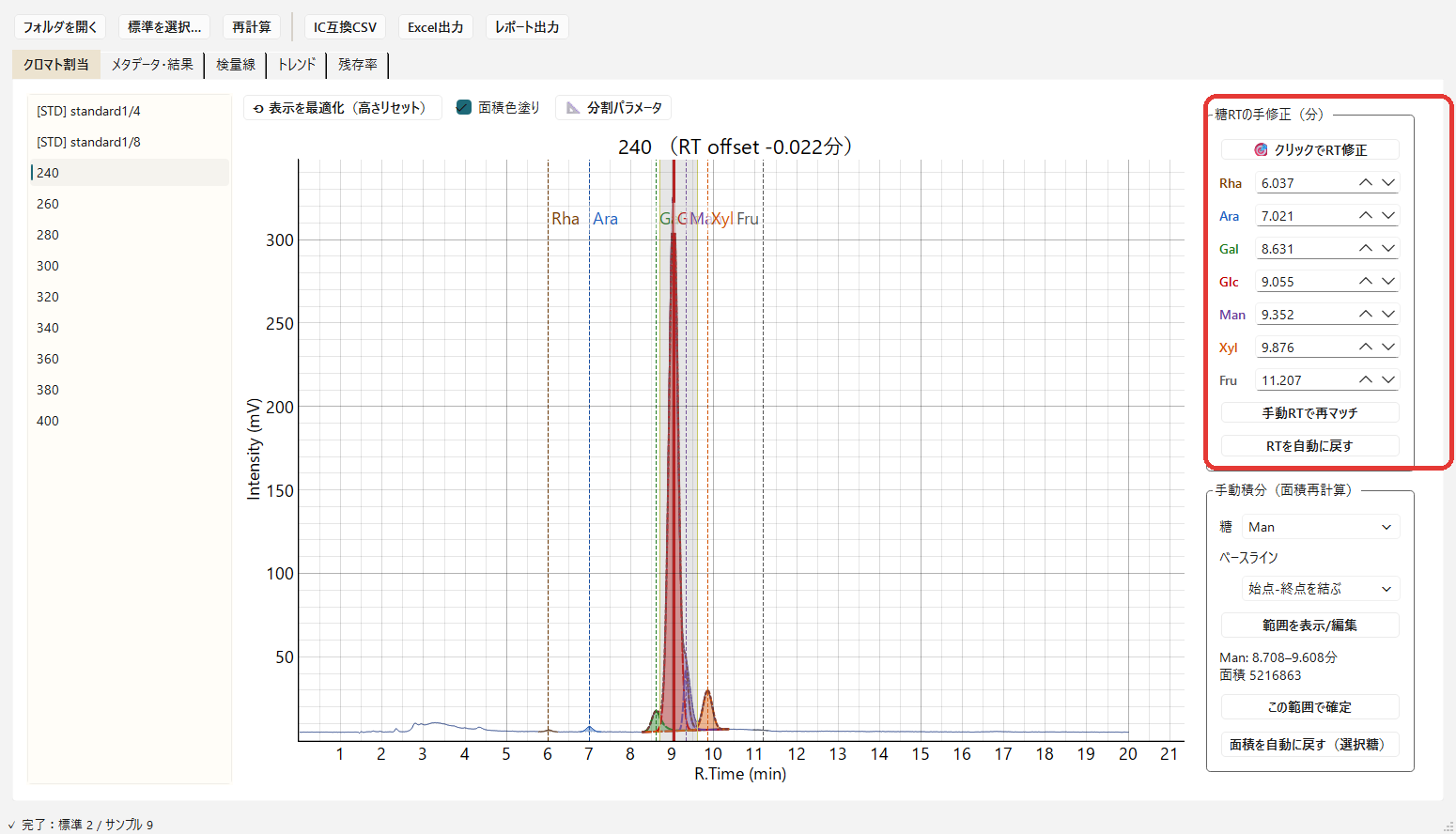The image size is (1456, 834).
Task: Decrease the Ara RT value
Action: tap(1388, 216)
